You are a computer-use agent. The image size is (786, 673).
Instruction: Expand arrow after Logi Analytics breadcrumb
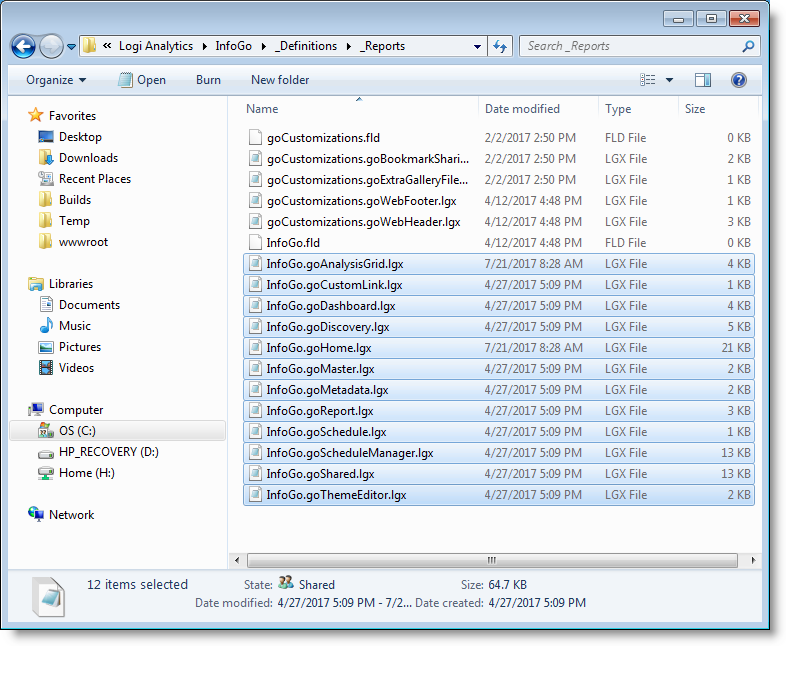205,47
